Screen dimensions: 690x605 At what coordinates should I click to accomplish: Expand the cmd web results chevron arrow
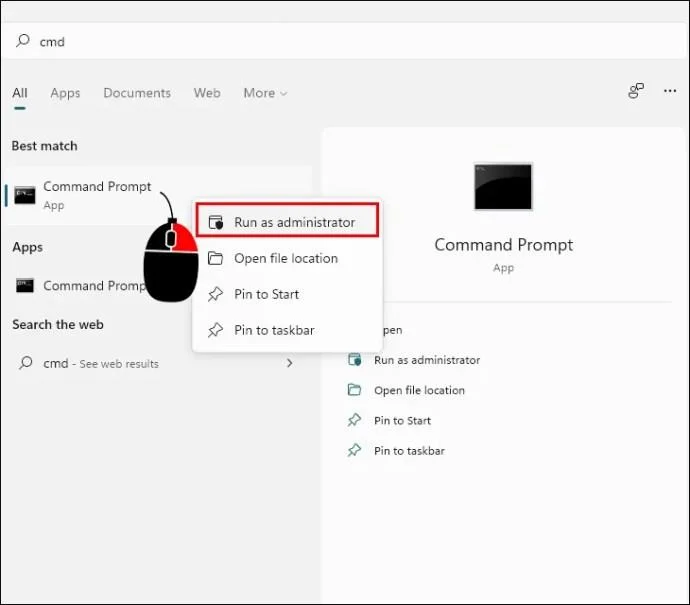[x=290, y=363]
